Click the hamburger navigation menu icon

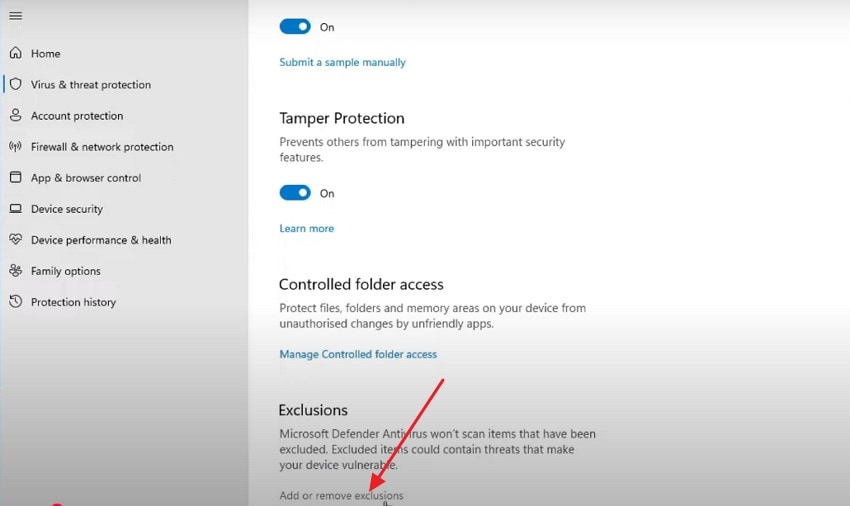tap(15, 16)
